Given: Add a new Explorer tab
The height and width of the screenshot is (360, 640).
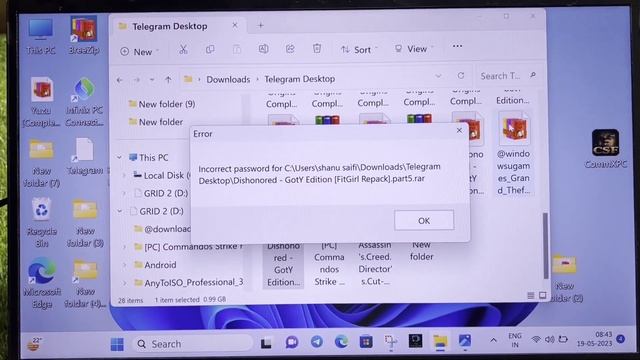Looking at the screenshot, I should pos(260,25).
